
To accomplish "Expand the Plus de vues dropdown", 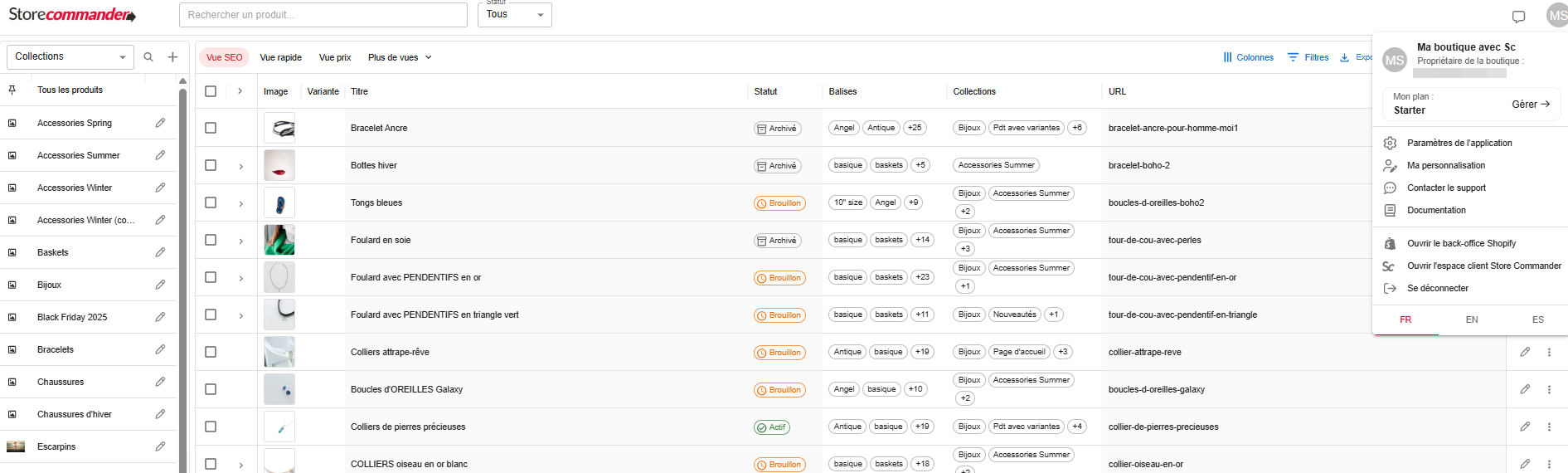I will pos(400,57).
